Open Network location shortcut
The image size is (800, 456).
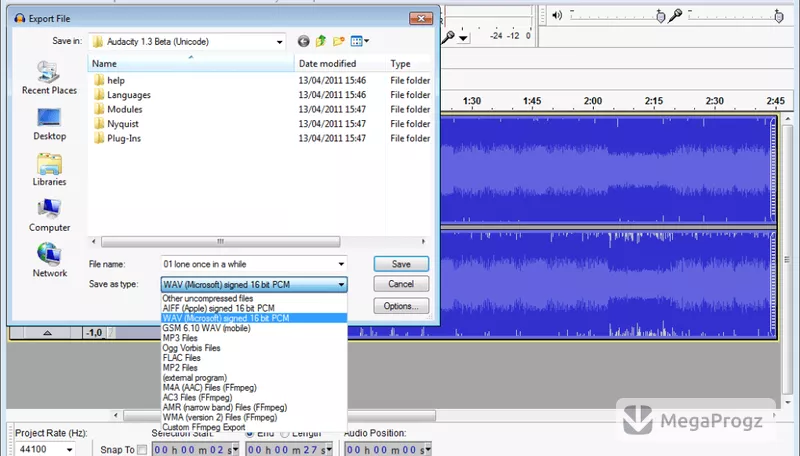49,261
